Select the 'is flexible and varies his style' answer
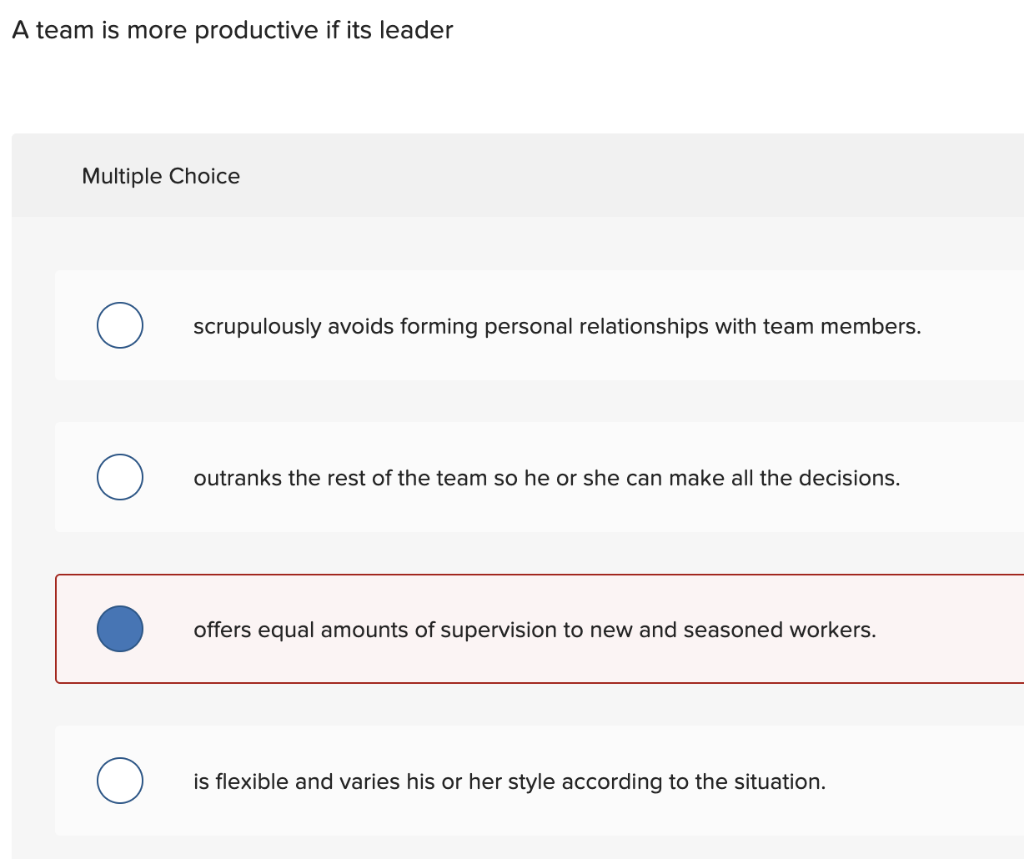1024x859 pixels. [508, 781]
